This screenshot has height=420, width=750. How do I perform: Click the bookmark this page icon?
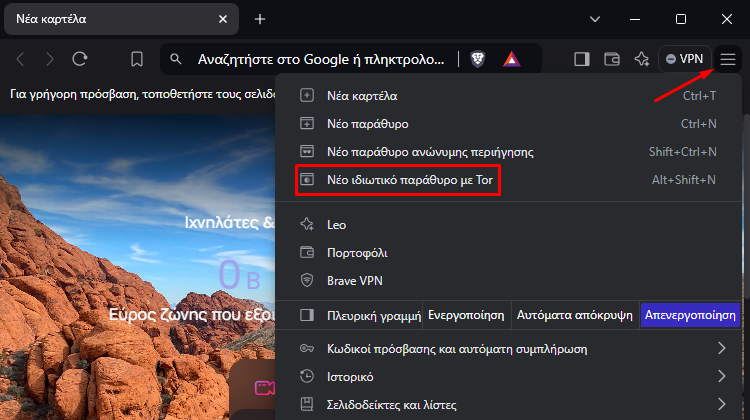click(137, 59)
